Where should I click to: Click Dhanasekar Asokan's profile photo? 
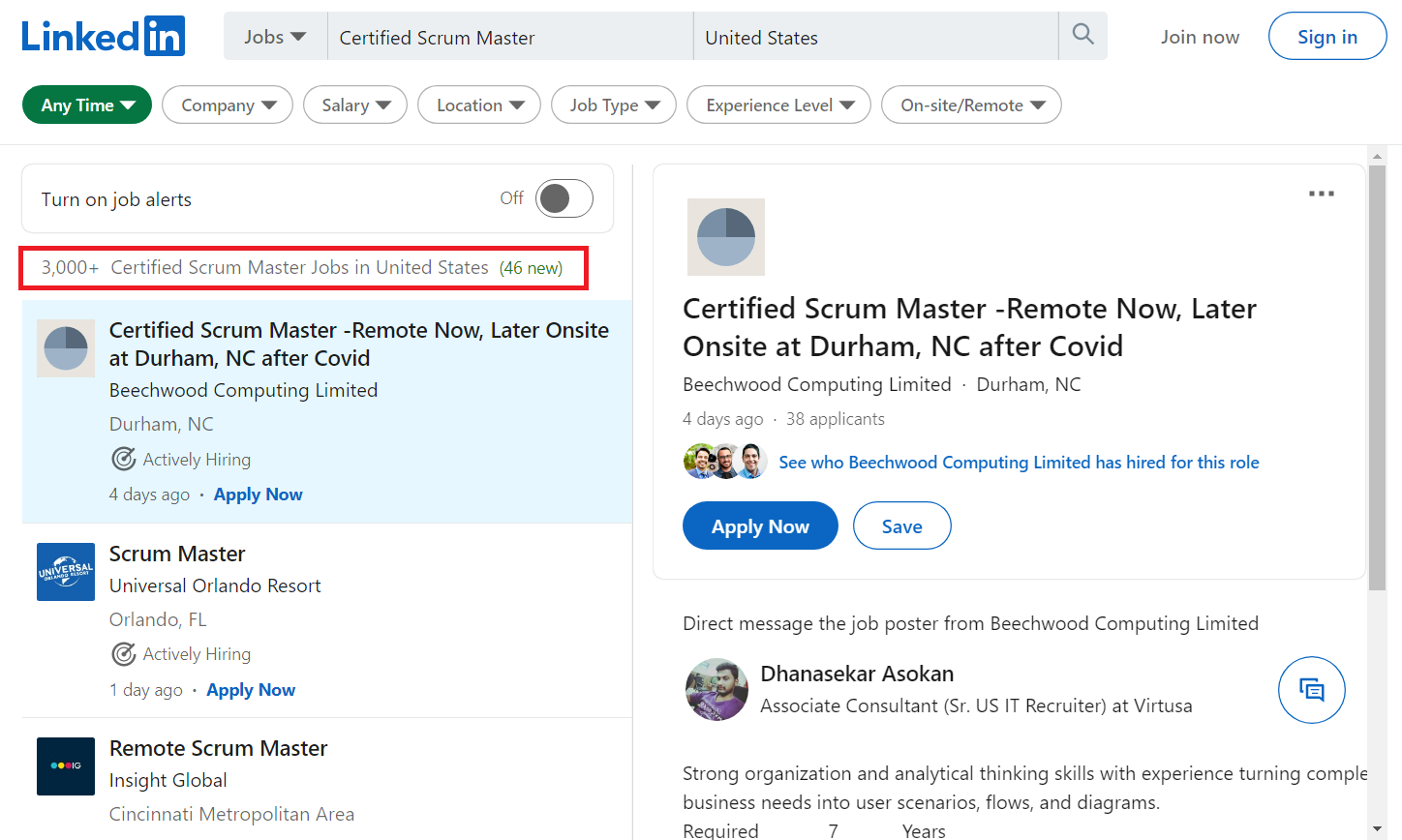[716, 690]
